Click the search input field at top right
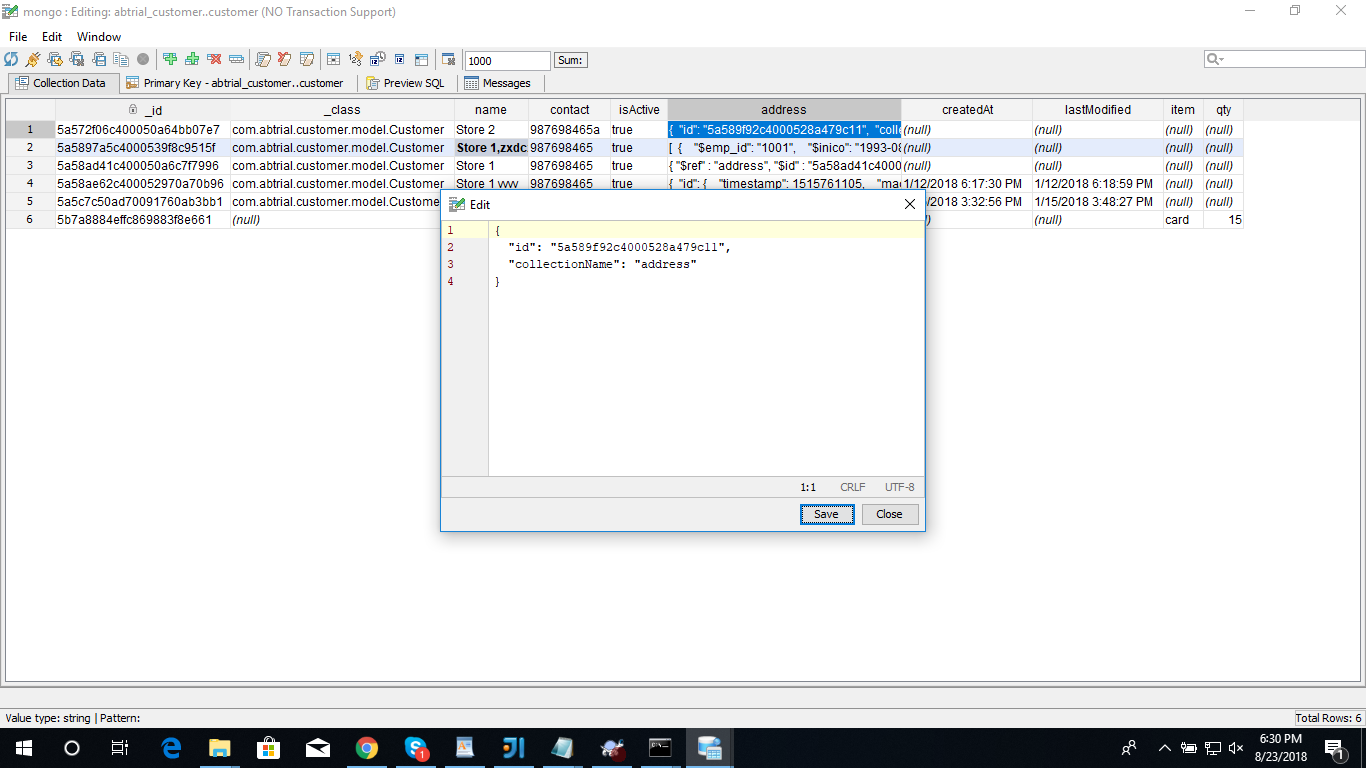 tap(1284, 60)
